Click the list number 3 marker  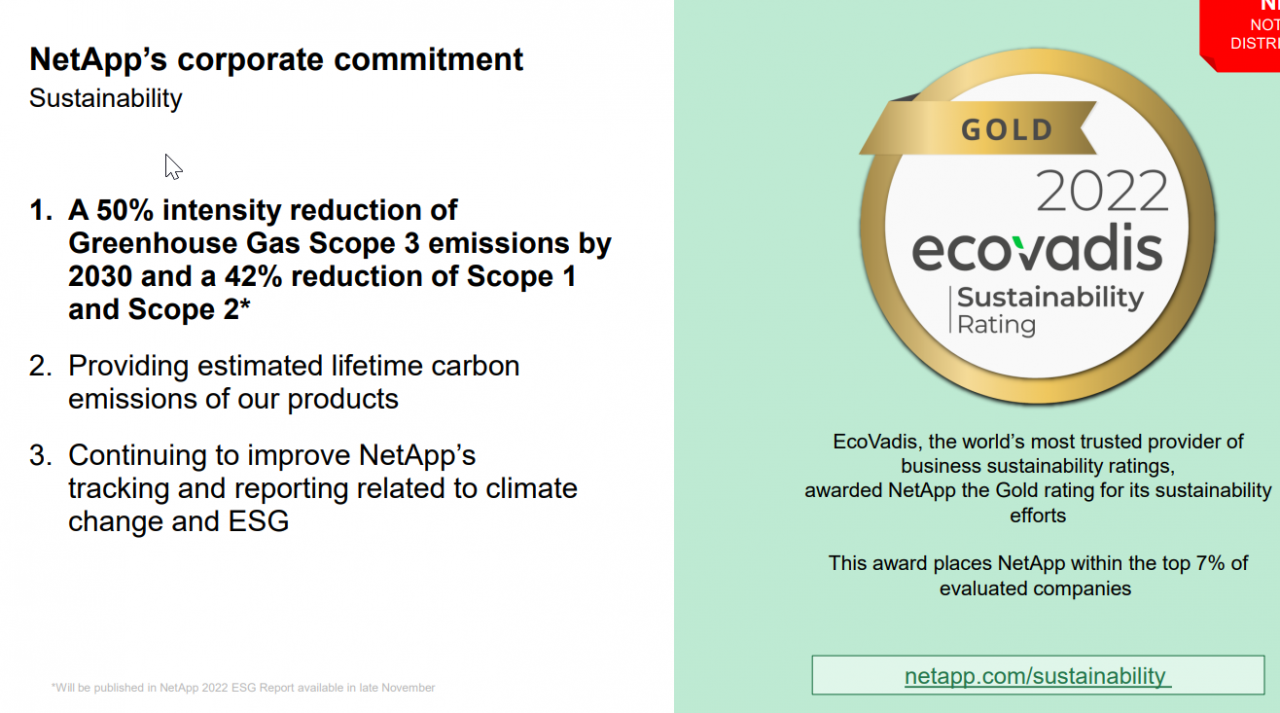[x=40, y=456]
